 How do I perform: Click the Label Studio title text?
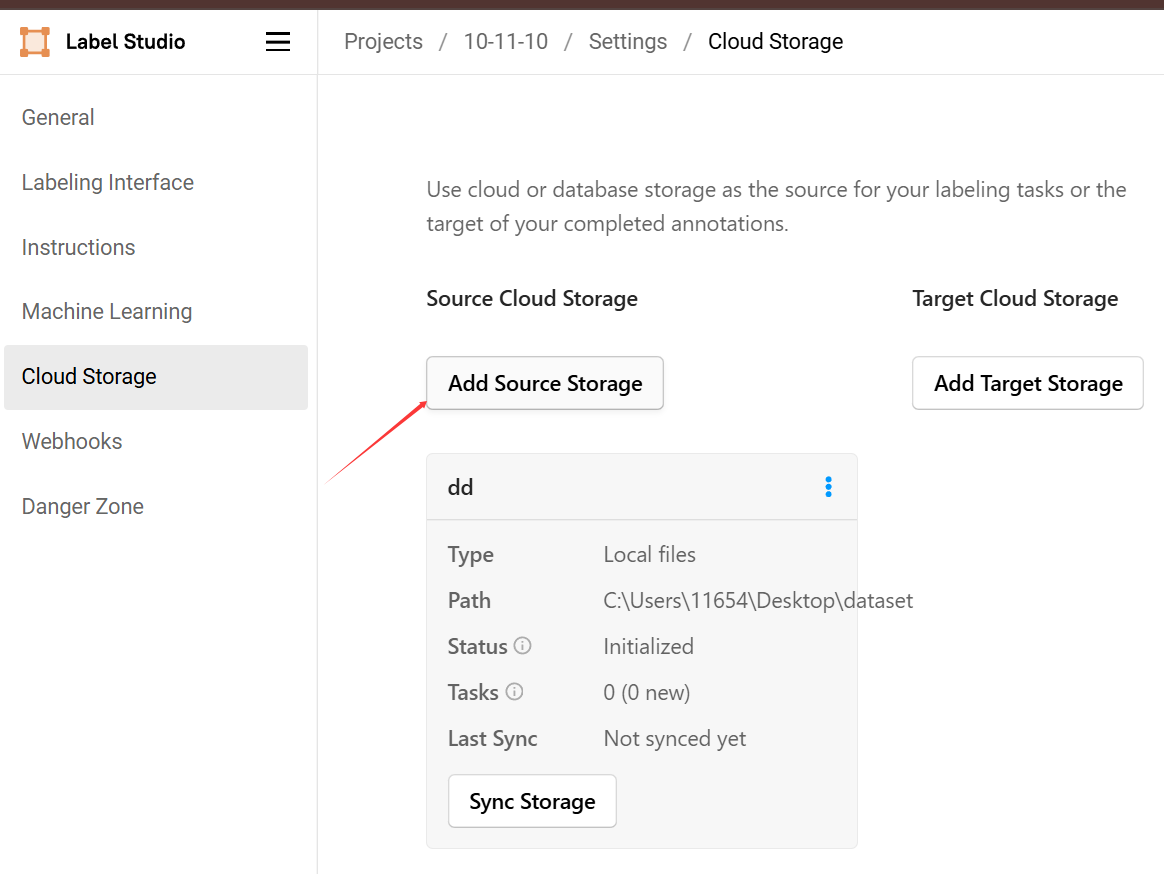125,42
